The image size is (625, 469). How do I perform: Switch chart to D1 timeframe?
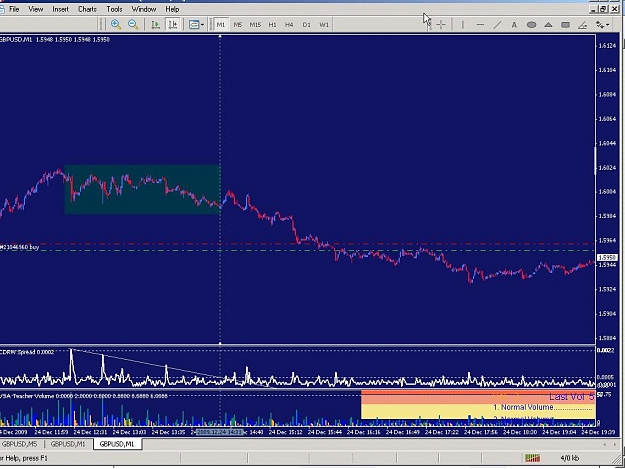point(306,25)
